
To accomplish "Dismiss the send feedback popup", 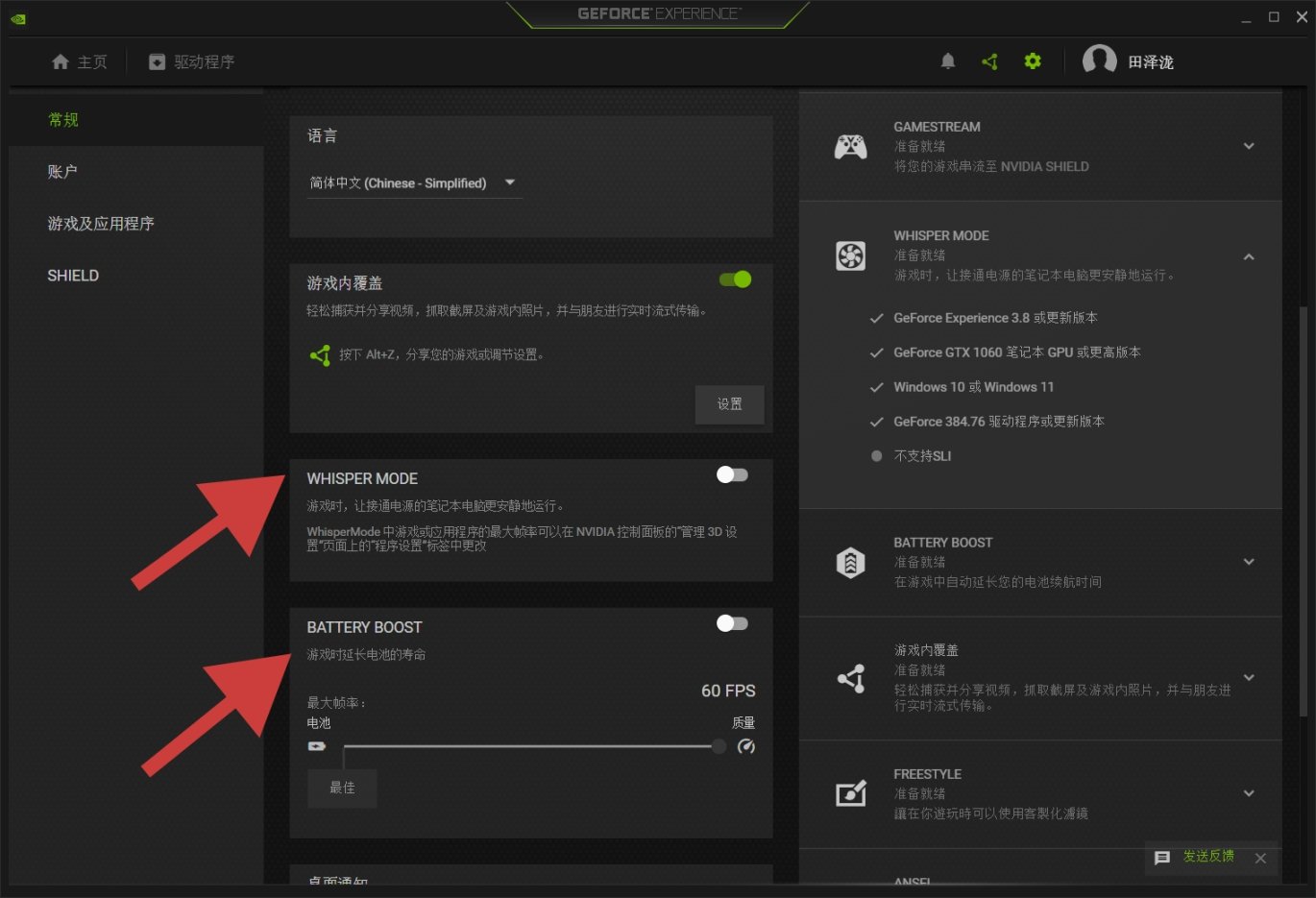I will click(x=1260, y=858).
